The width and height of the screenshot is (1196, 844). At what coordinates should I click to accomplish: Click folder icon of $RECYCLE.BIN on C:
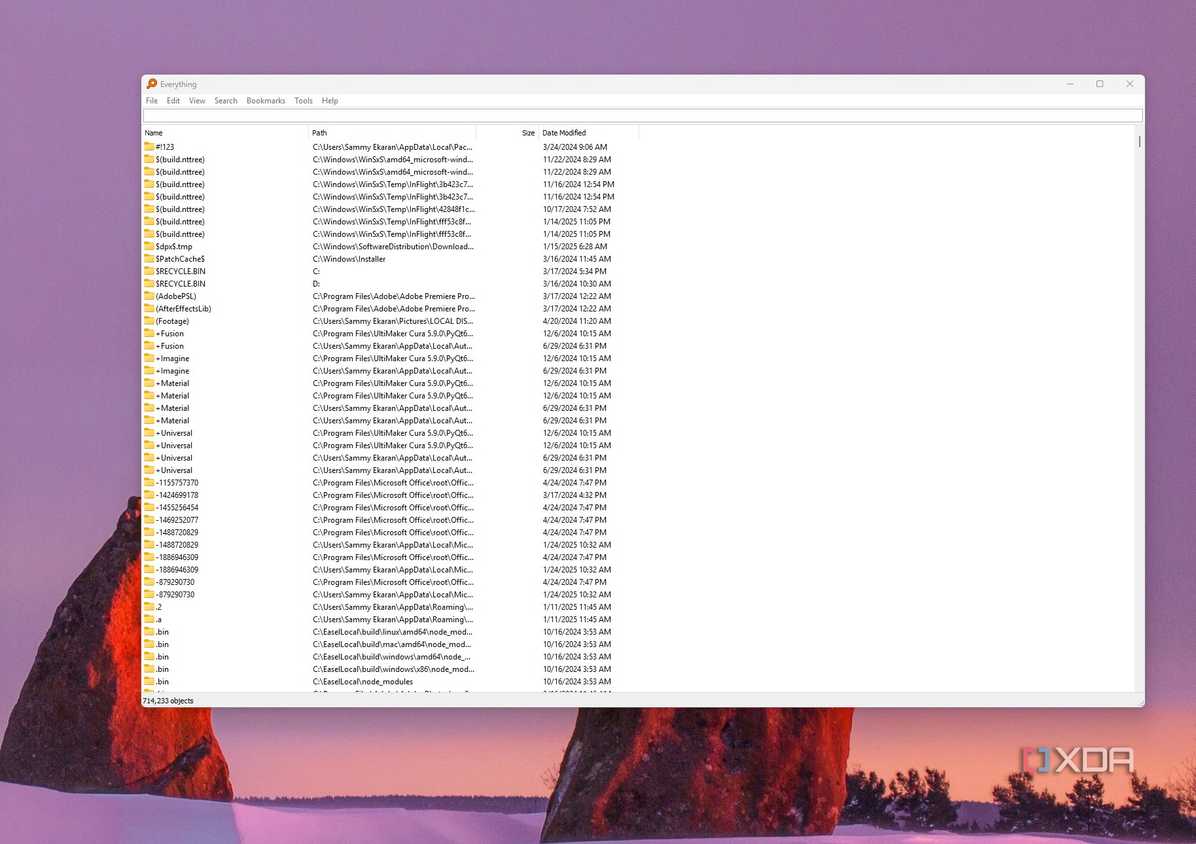pyautogui.click(x=149, y=271)
